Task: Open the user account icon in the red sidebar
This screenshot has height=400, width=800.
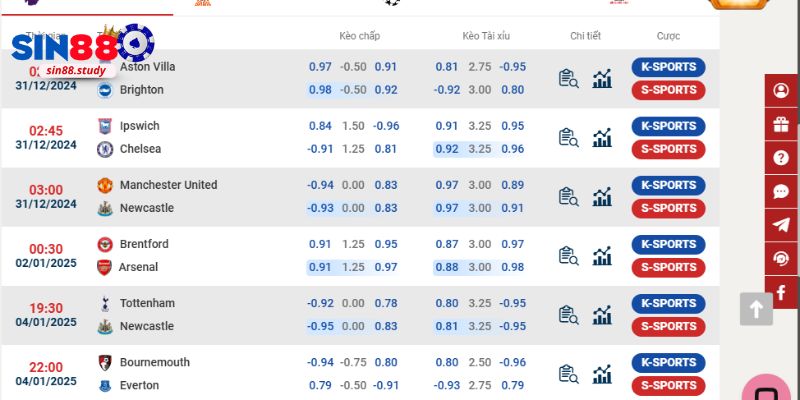Action: pos(781,91)
